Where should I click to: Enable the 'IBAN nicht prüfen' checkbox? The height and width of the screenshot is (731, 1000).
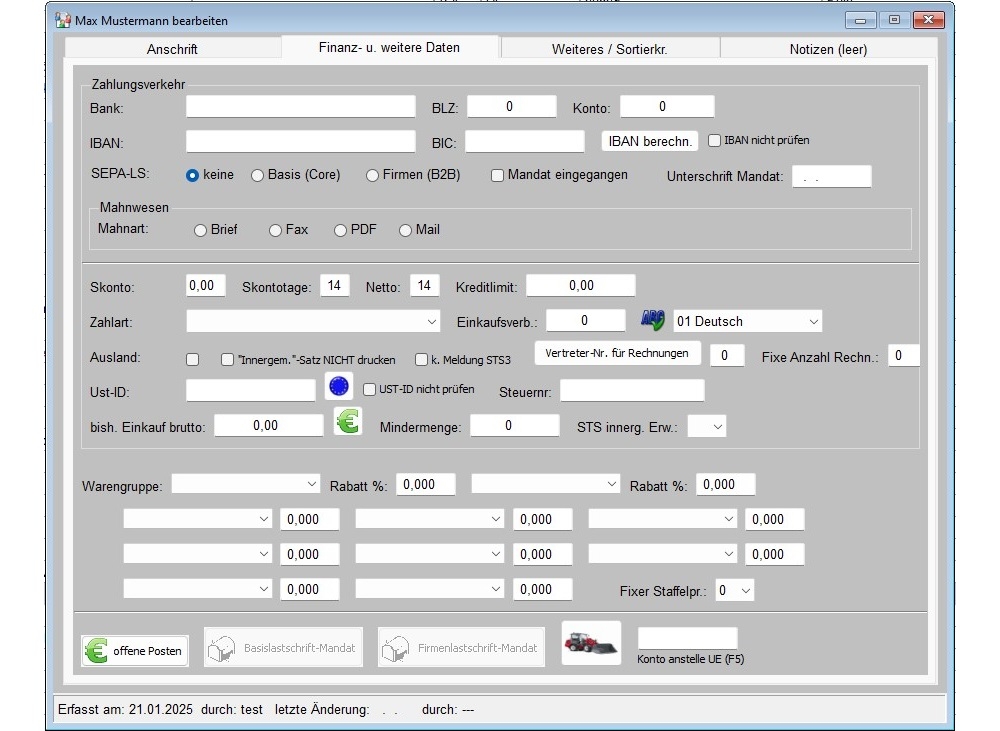click(x=715, y=141)
